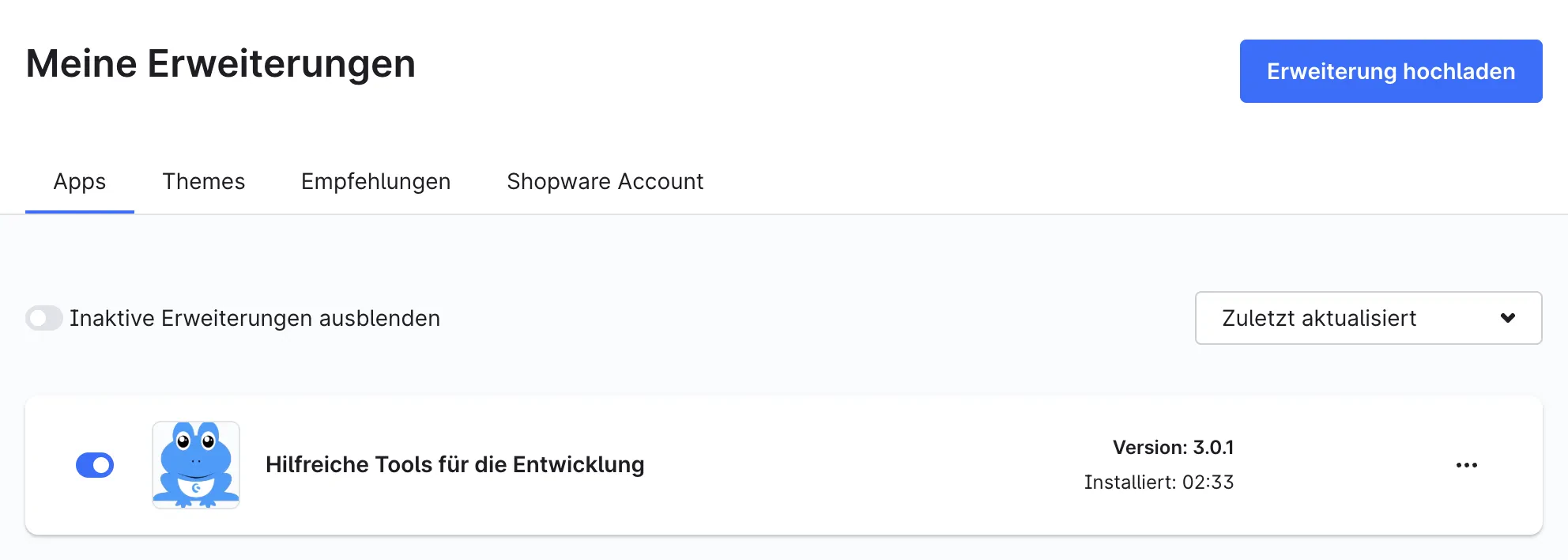Go to the Shopware Account tab
This screenshot has width=1568, height=560.
tap(605, 181)
